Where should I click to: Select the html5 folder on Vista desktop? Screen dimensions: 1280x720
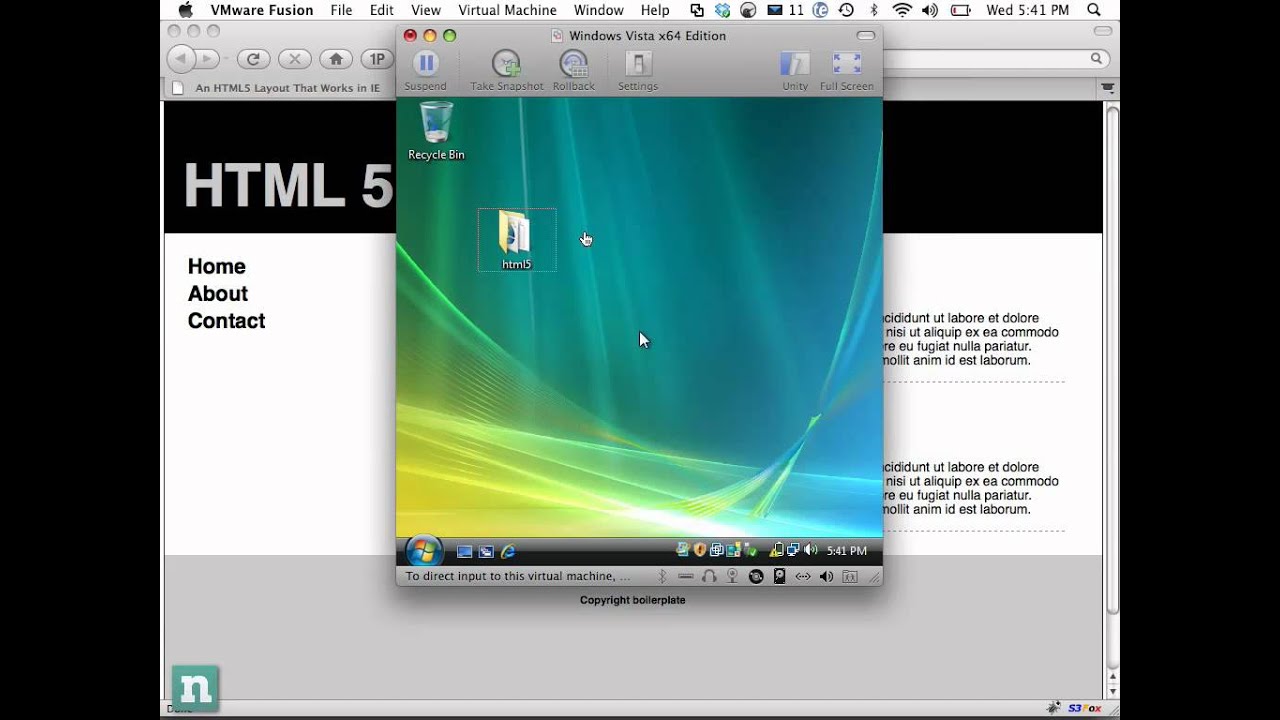(x=516, y=240)
